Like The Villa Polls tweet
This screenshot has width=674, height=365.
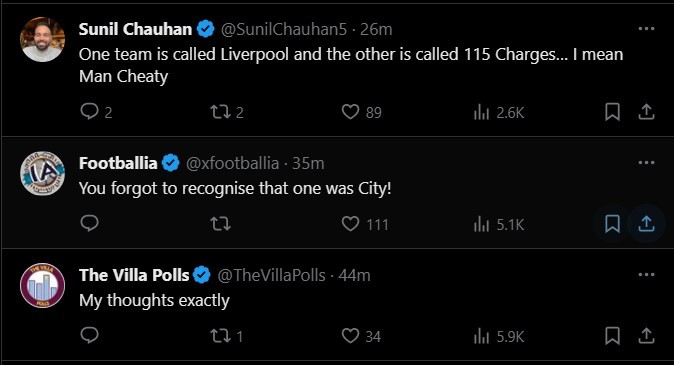(x=350, y=336)
